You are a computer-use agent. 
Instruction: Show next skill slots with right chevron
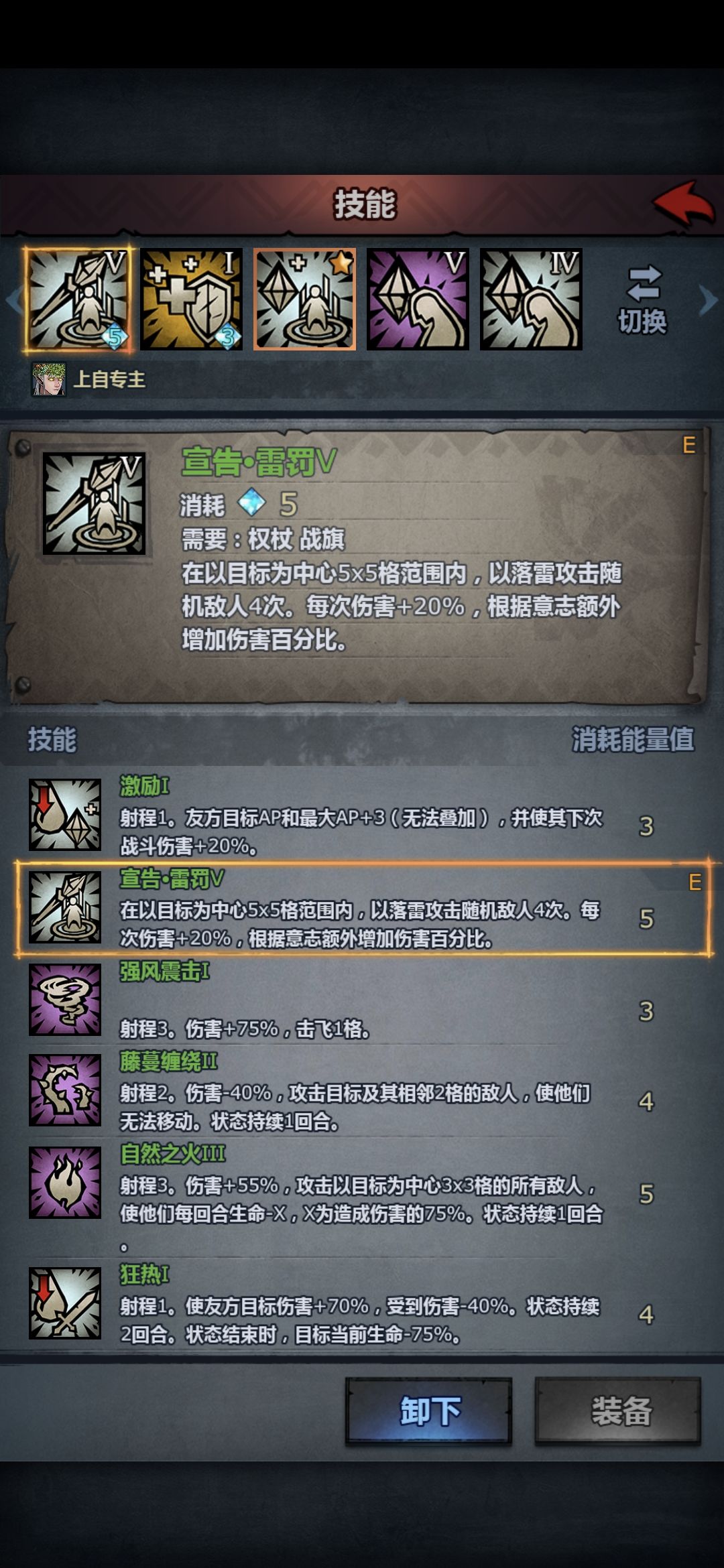[x=708, y=300]
